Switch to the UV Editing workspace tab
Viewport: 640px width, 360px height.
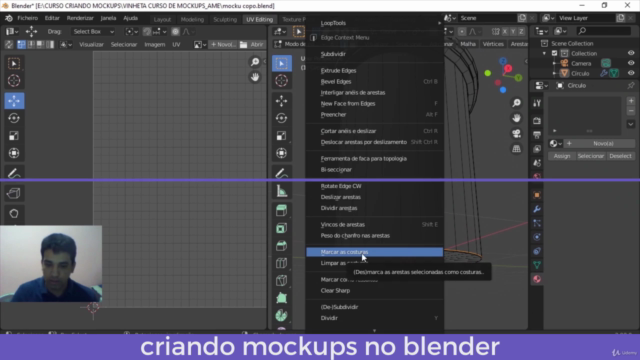tap(259, 19)
